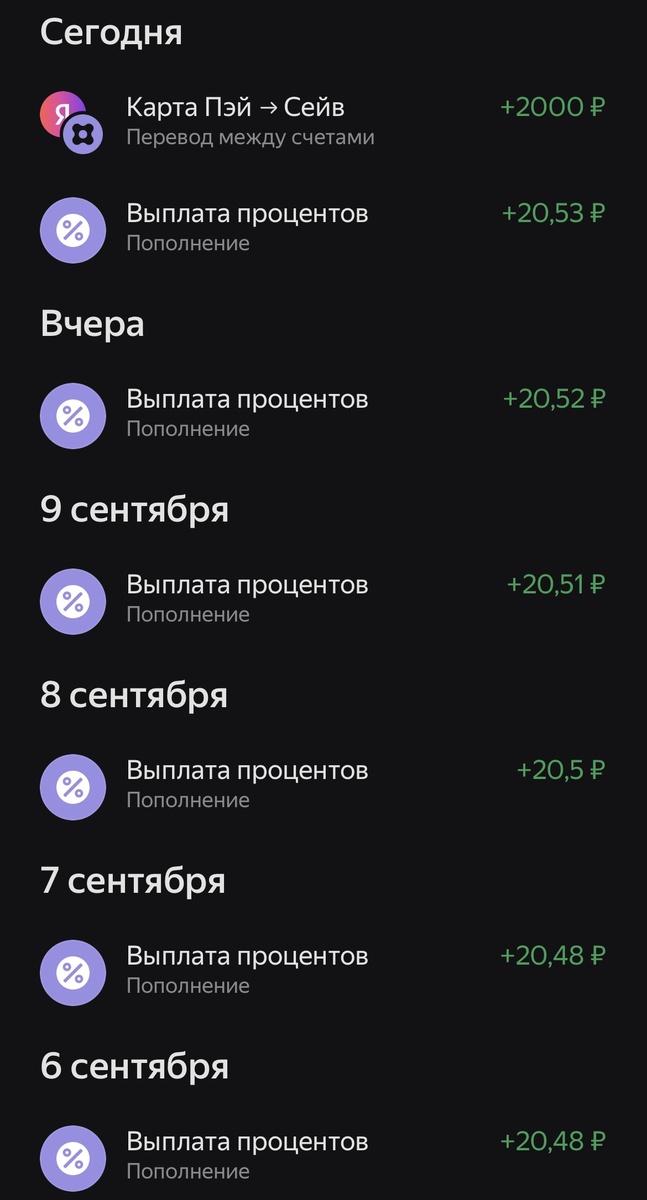647x1200 pixels.
Task: Open Выплата процентов from 9 сентября
Action: tap(247, 585)
